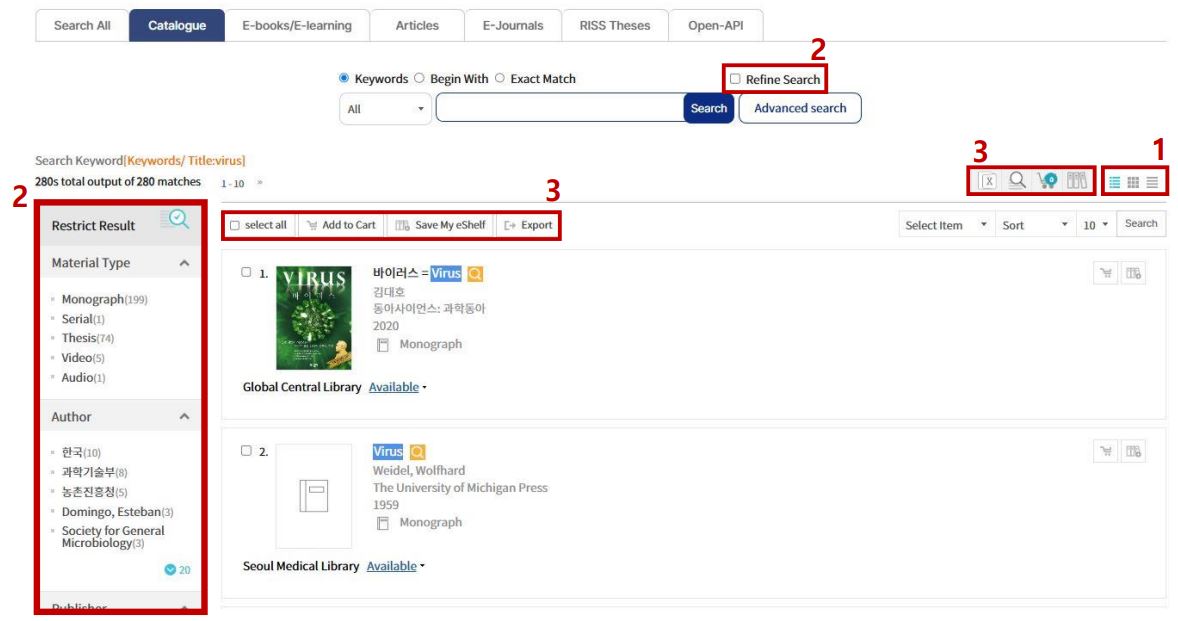Switch to grid thumbnail view icon
The width and height of the screenshot is (1178, 621).
[x=1133, y=182]
